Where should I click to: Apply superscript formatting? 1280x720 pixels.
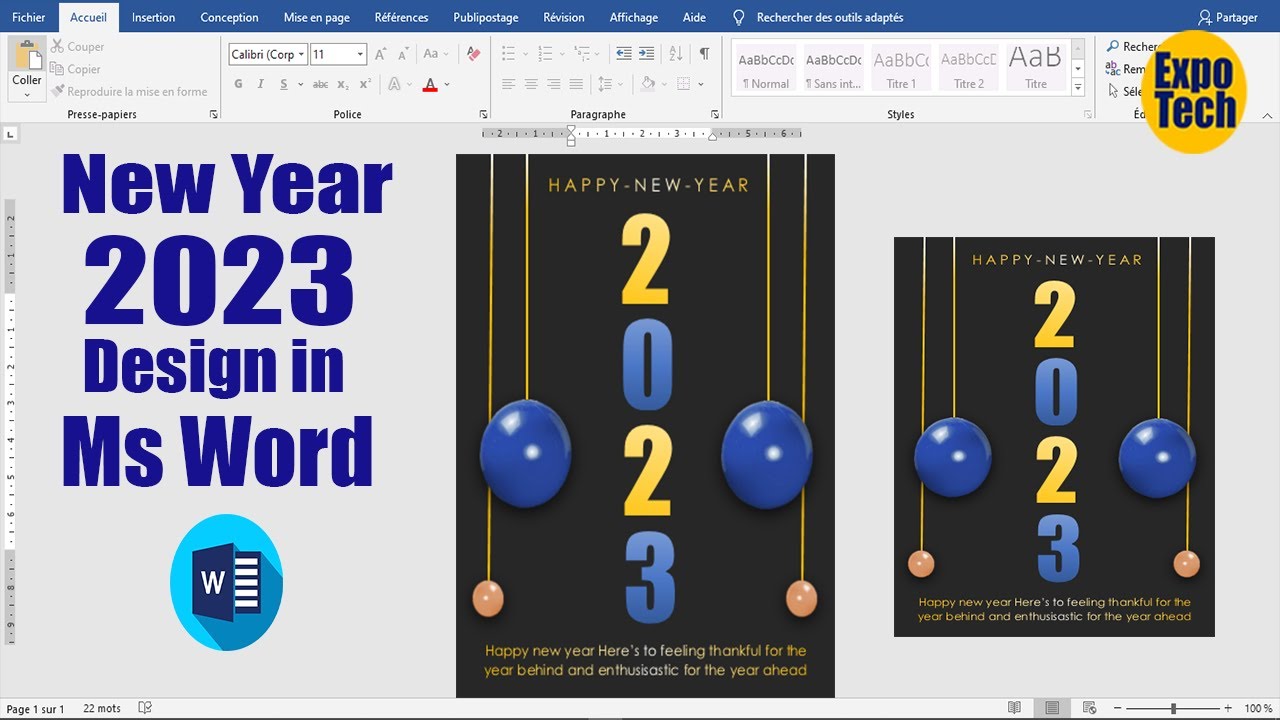[x=365, y=85]
